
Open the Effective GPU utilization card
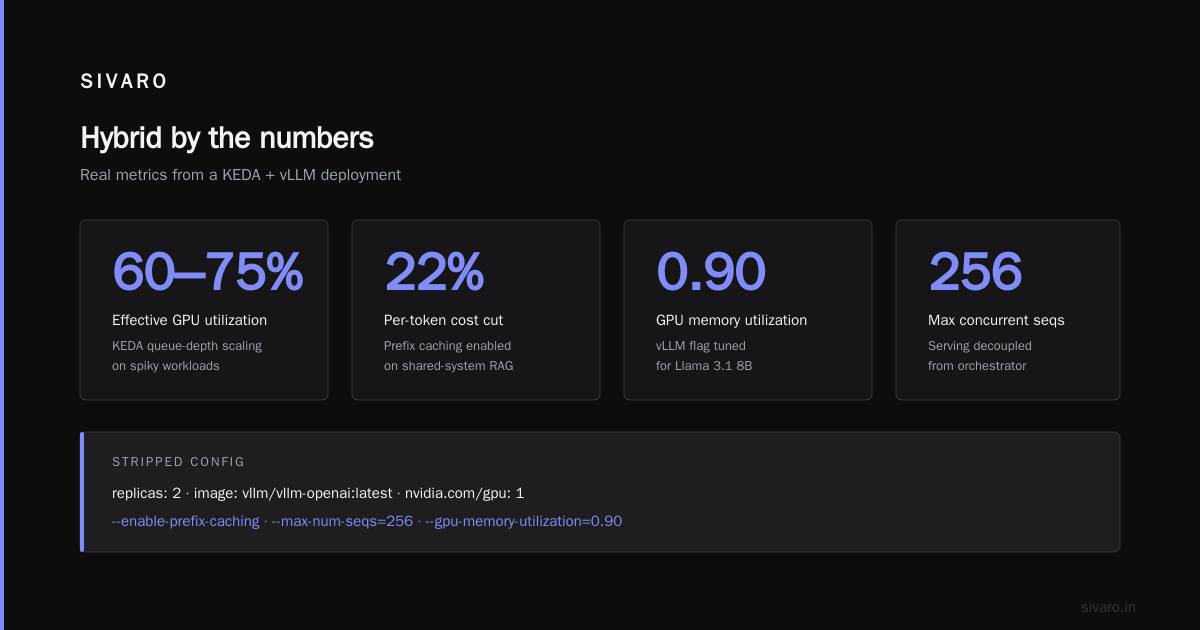click(204, 310)
